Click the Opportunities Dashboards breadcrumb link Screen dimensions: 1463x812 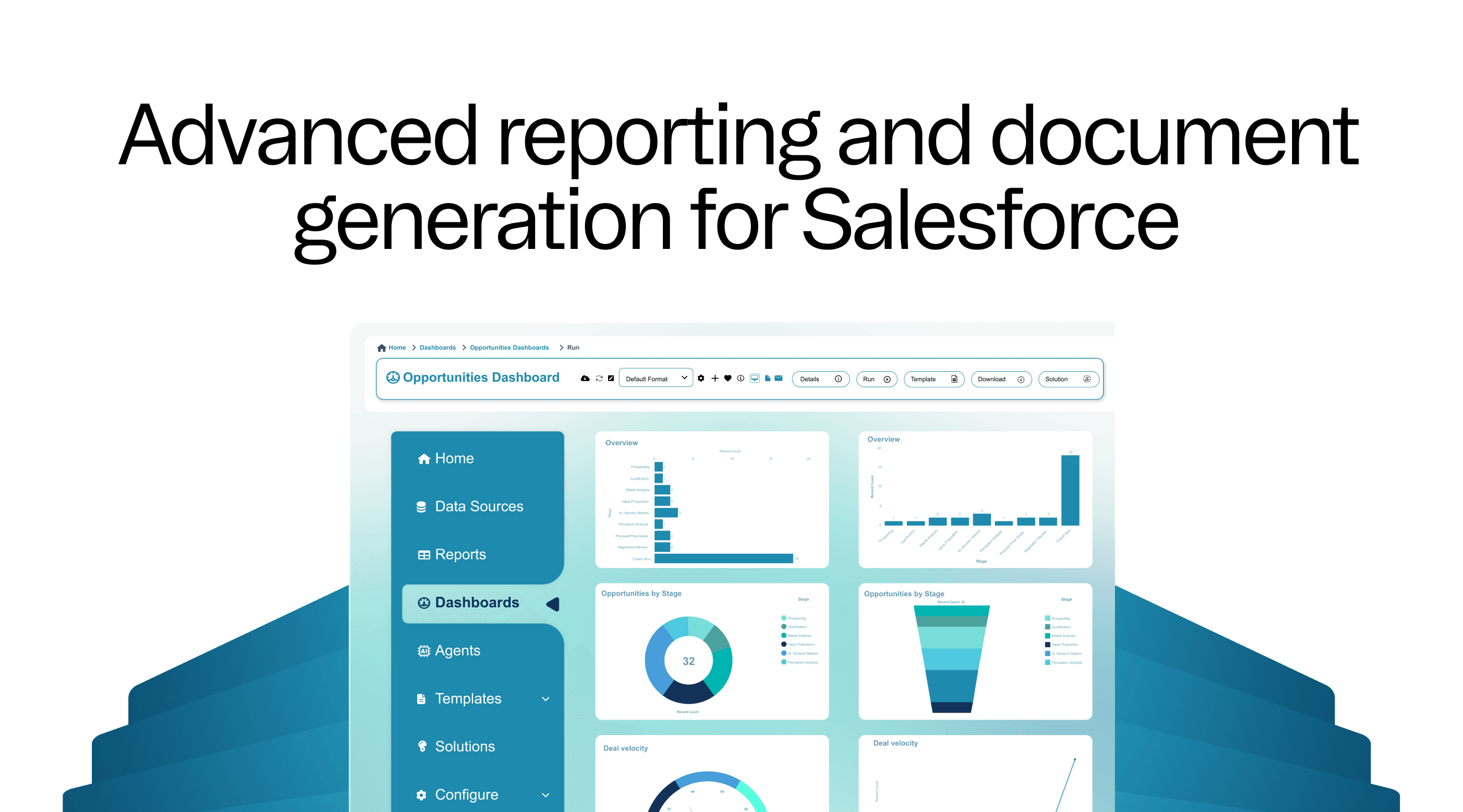[509, 347]
